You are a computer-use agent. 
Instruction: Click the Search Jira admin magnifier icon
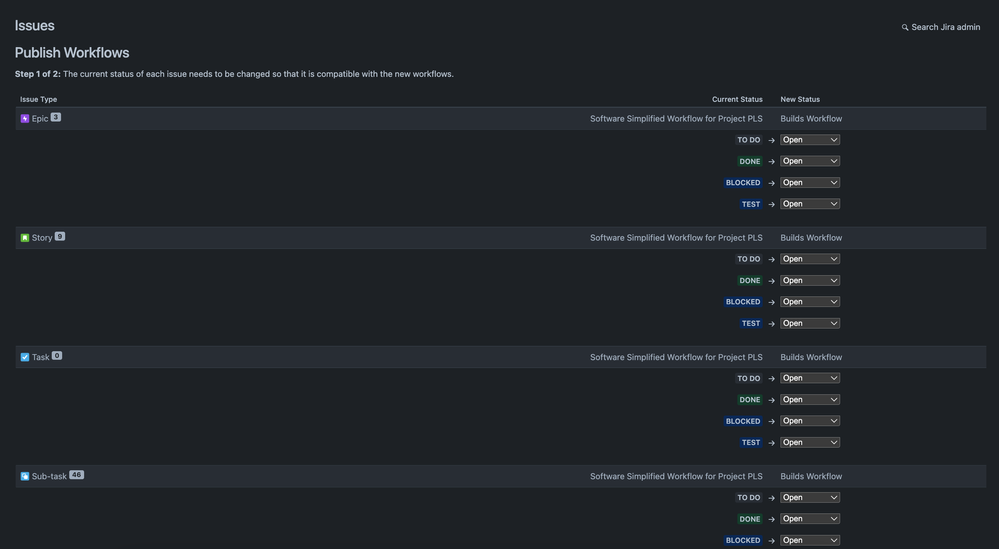905,27
